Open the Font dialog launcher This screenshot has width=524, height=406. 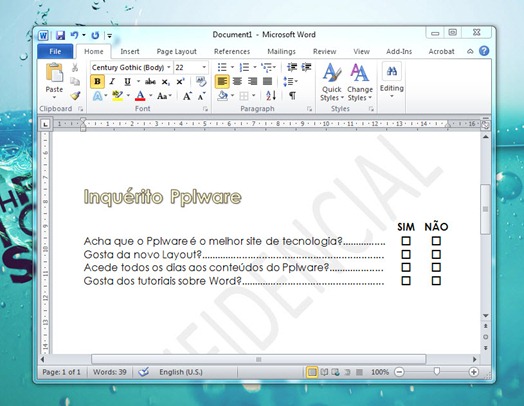pos(205,109)
